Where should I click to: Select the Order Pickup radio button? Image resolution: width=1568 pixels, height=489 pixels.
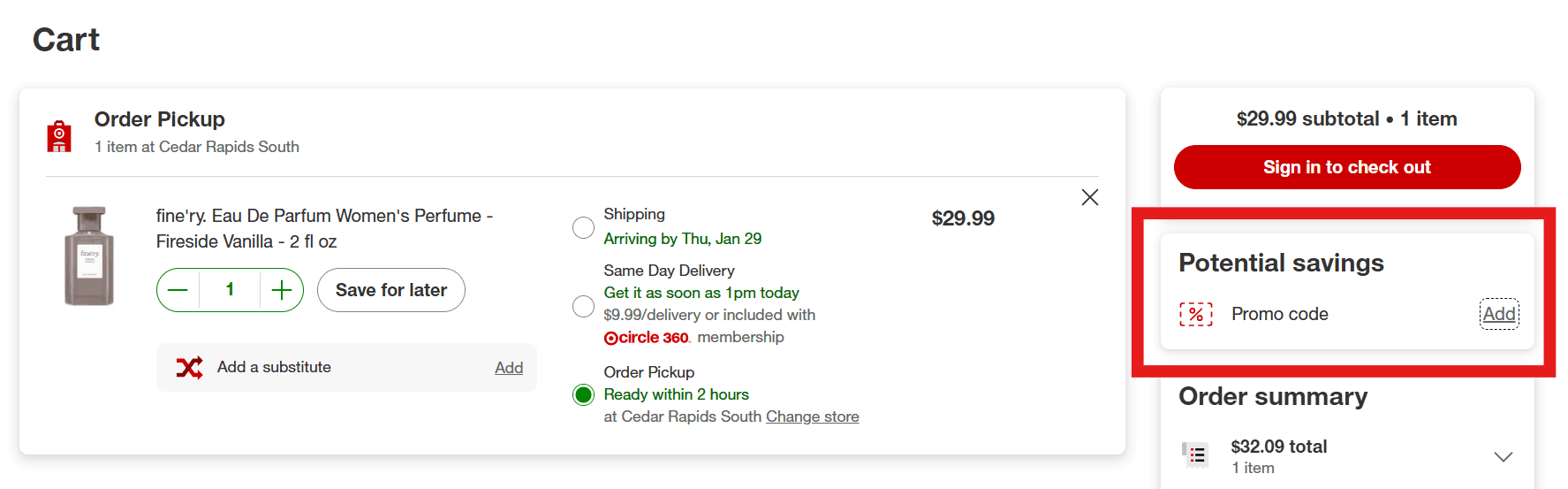coord(583,394)
